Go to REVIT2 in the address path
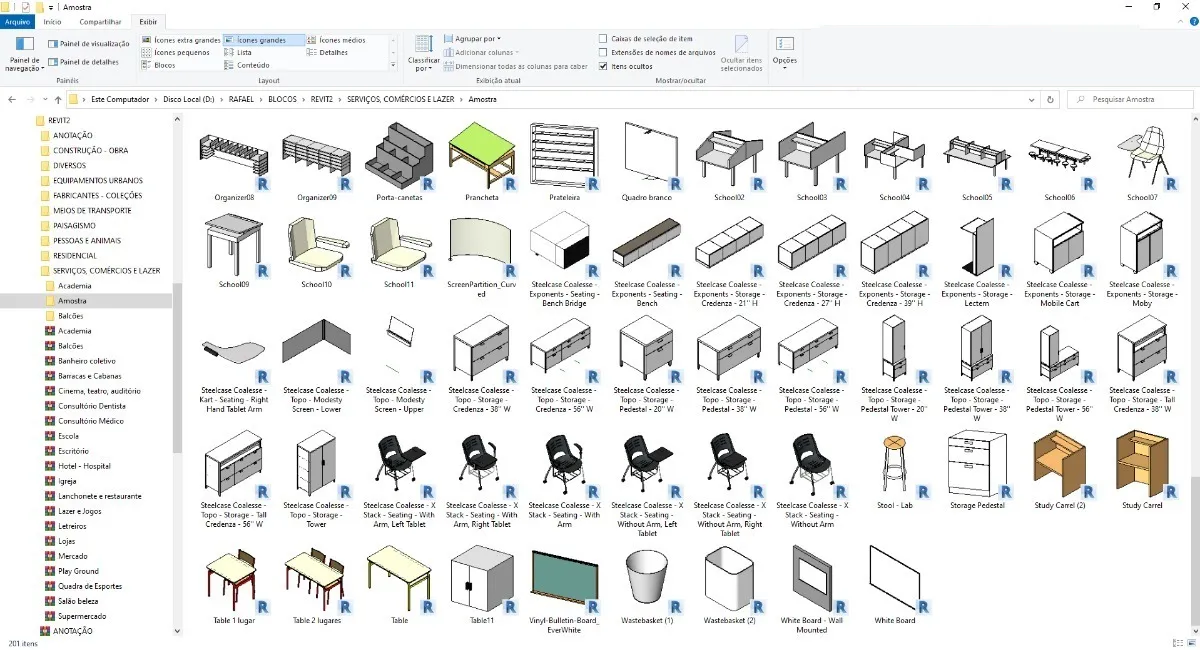Screen dimensions: 1200x650 tap(322, 100)
